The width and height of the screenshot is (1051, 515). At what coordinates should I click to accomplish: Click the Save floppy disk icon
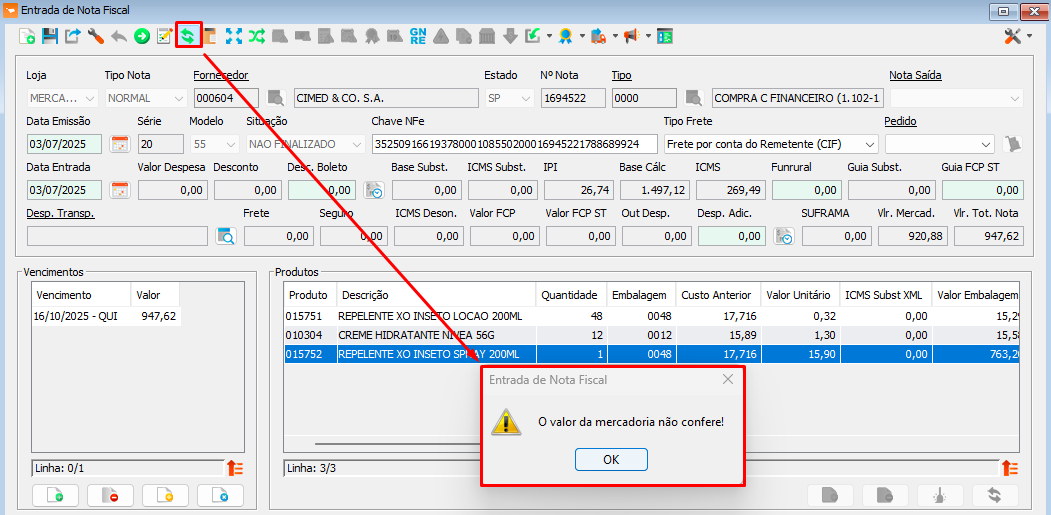[50, 36]
